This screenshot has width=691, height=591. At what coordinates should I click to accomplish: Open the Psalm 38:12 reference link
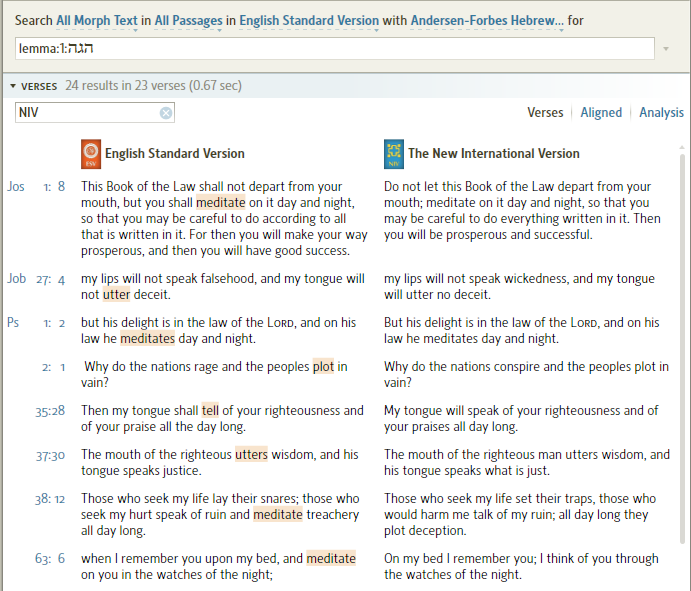click(50, 499)
